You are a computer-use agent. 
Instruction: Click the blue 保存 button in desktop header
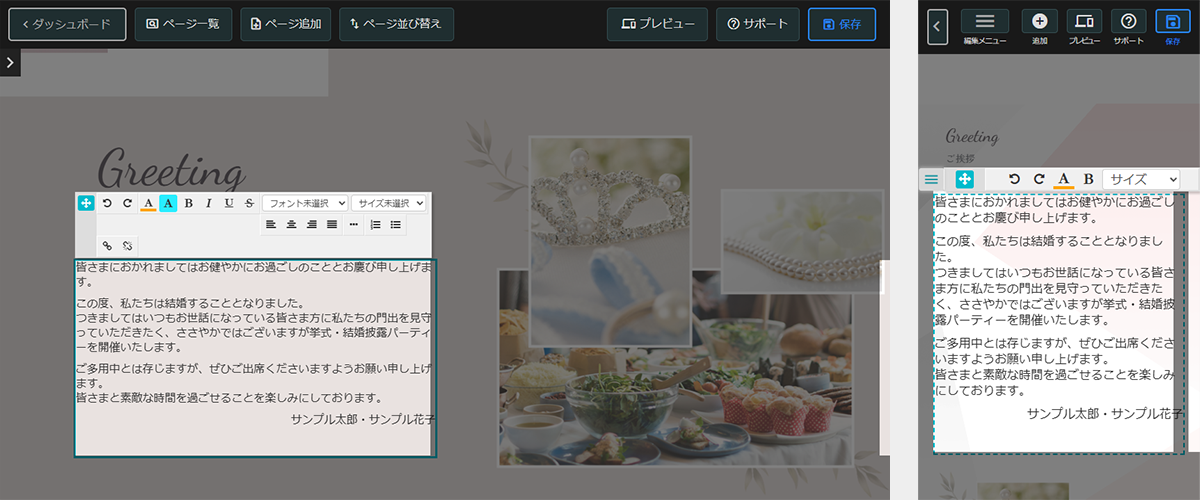coord(842,24)
